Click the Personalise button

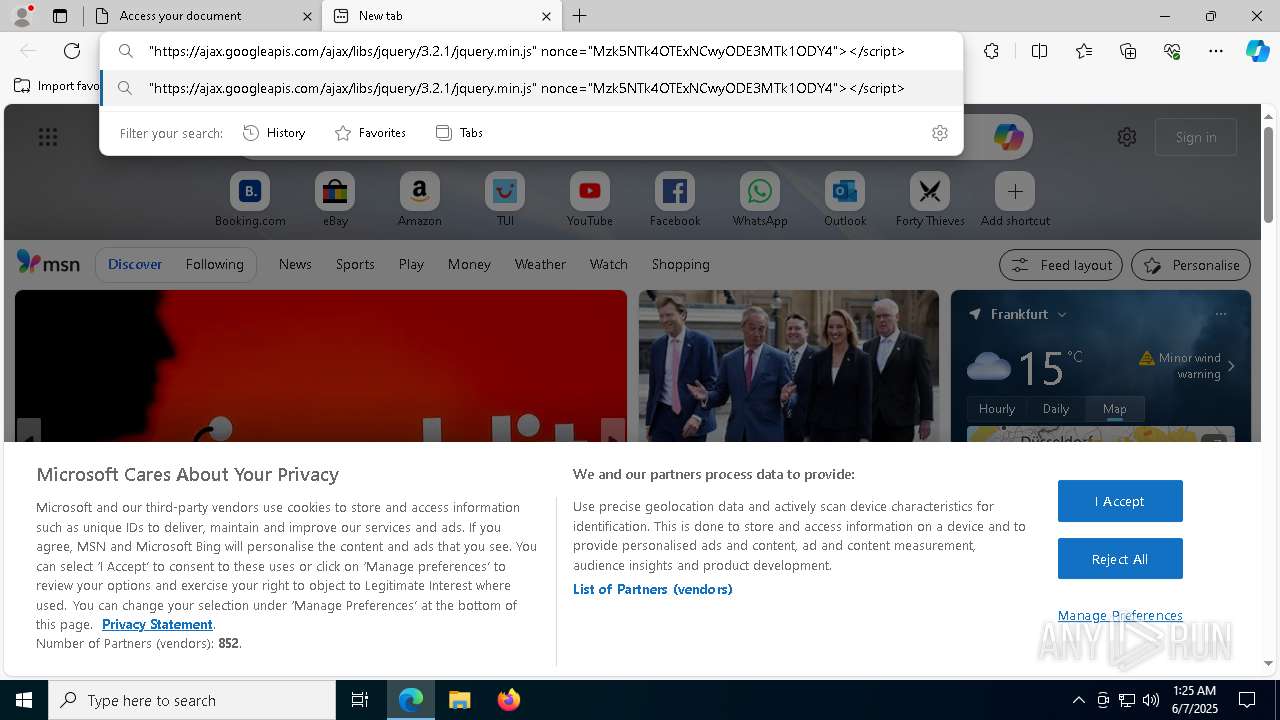1191,265
